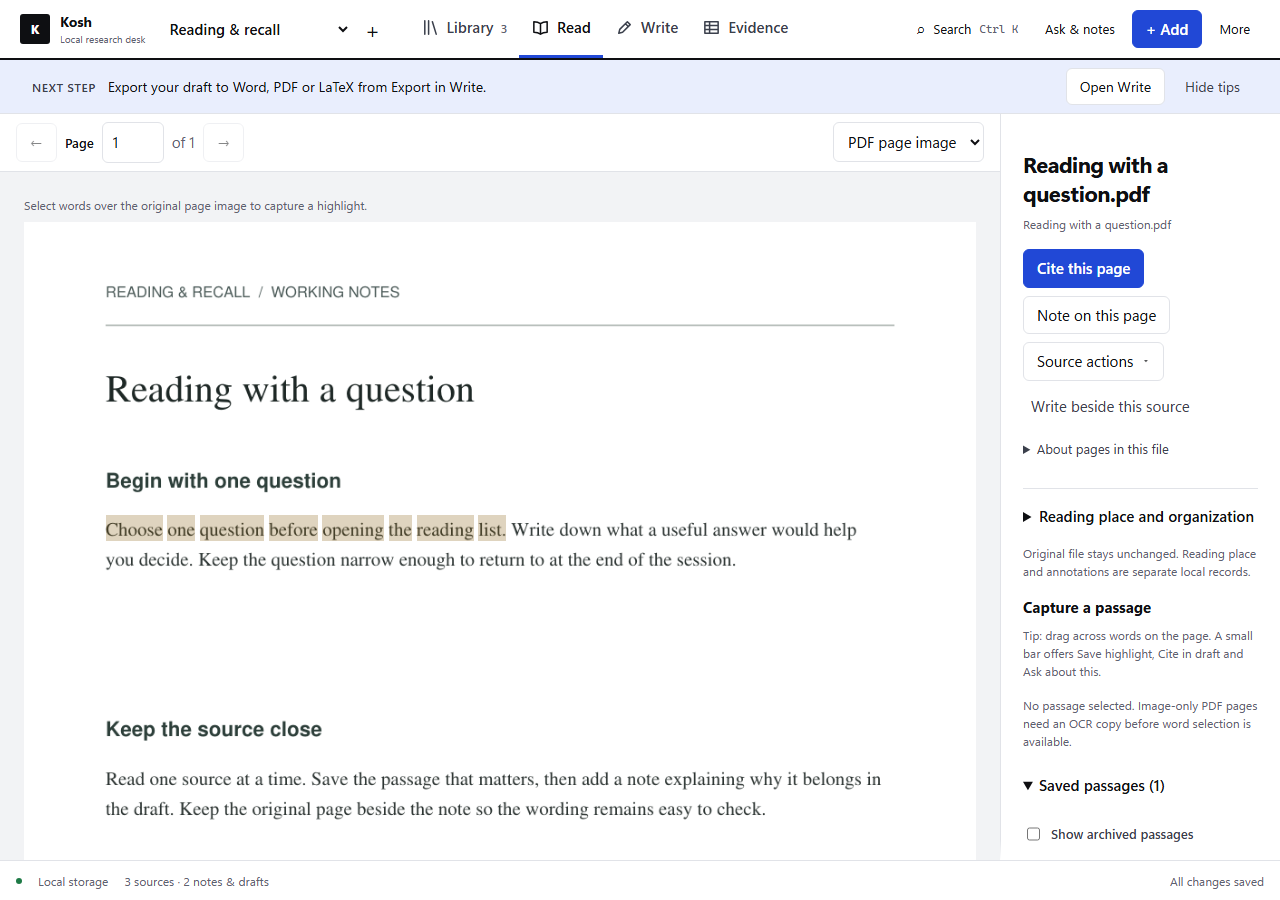This screenshot has height=900, width=1280.
Task: Click "3 sources · 2 notes & drafts" status
Action: pyautogui.click(x=197, y=882)
